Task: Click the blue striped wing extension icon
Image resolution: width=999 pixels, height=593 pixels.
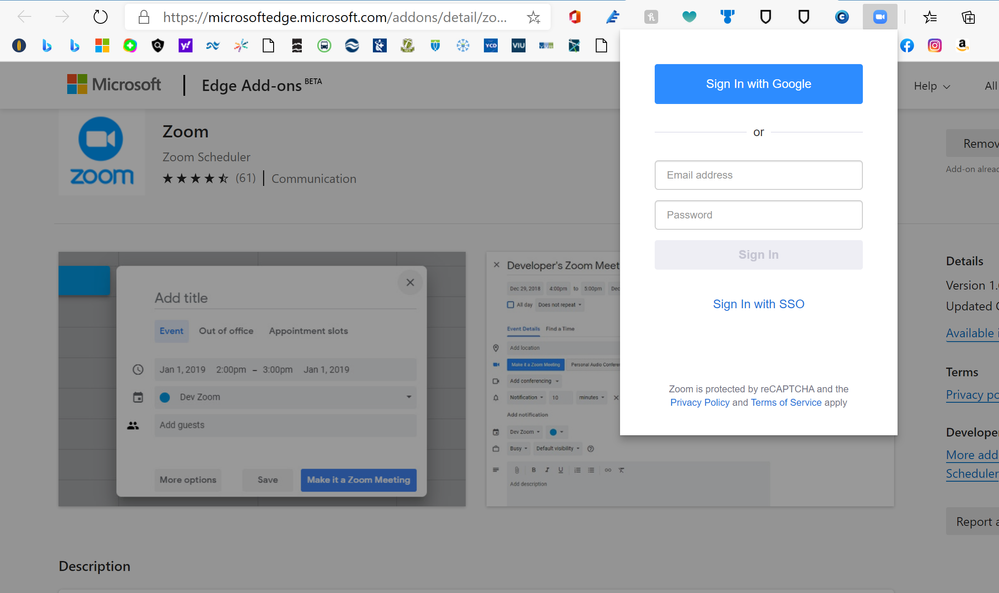Action: (x=612, y=17)
